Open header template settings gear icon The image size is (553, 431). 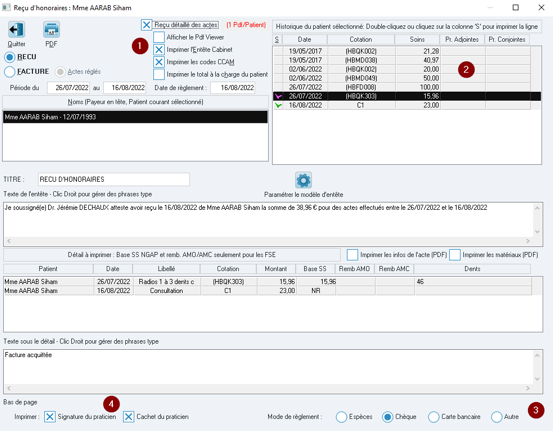click(x=303, y=181)
